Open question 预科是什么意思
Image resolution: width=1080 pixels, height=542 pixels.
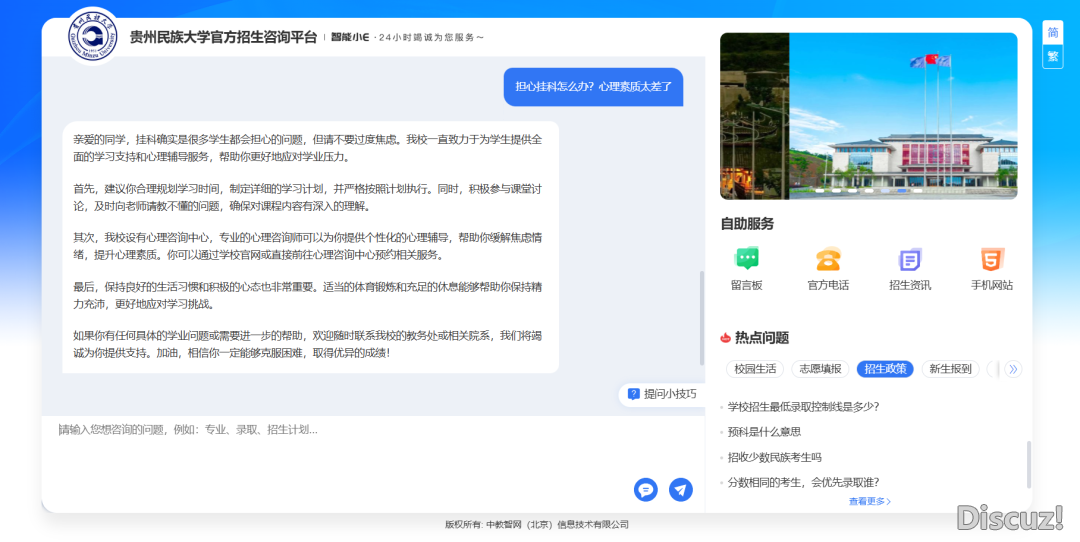coord(764,432)
